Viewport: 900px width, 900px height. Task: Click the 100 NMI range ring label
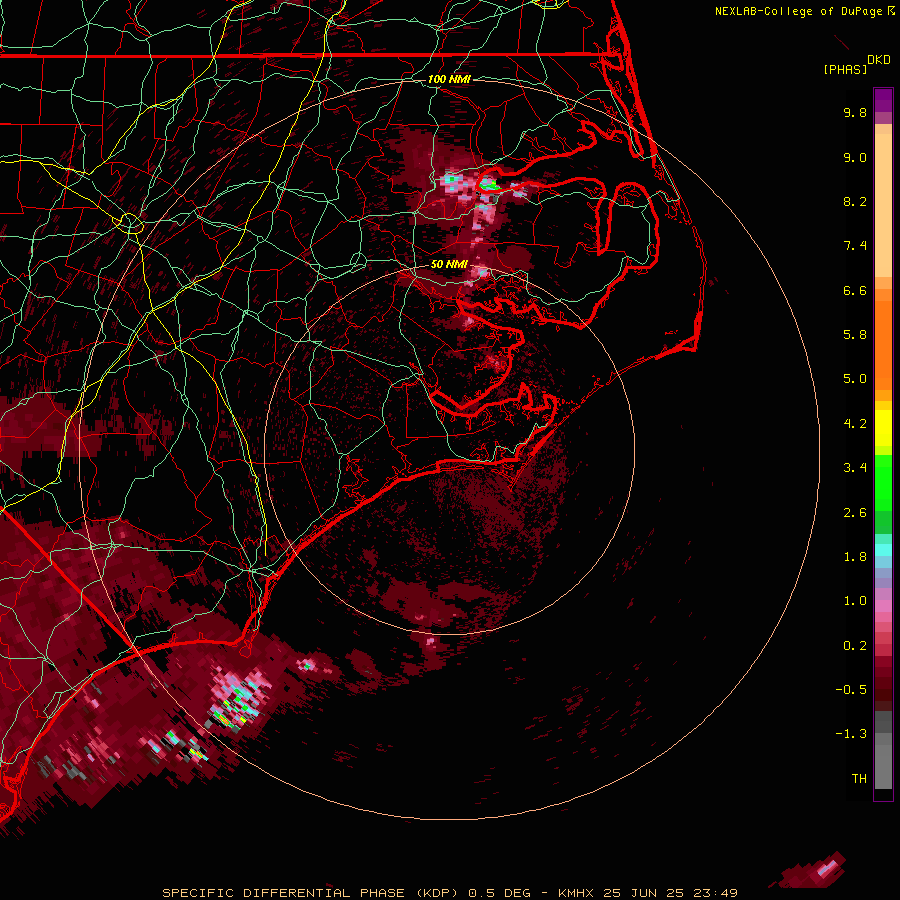point(449,79)
